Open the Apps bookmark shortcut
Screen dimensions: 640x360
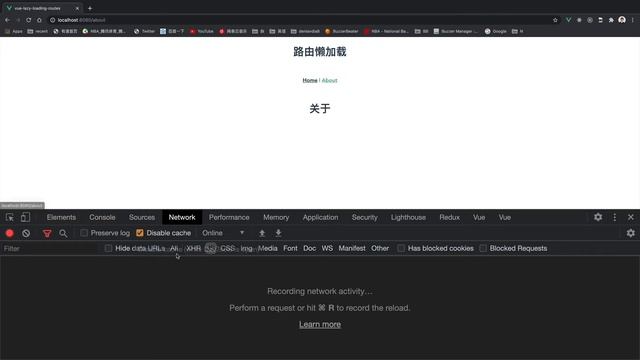pyautogui.click(x=14, y=31)
